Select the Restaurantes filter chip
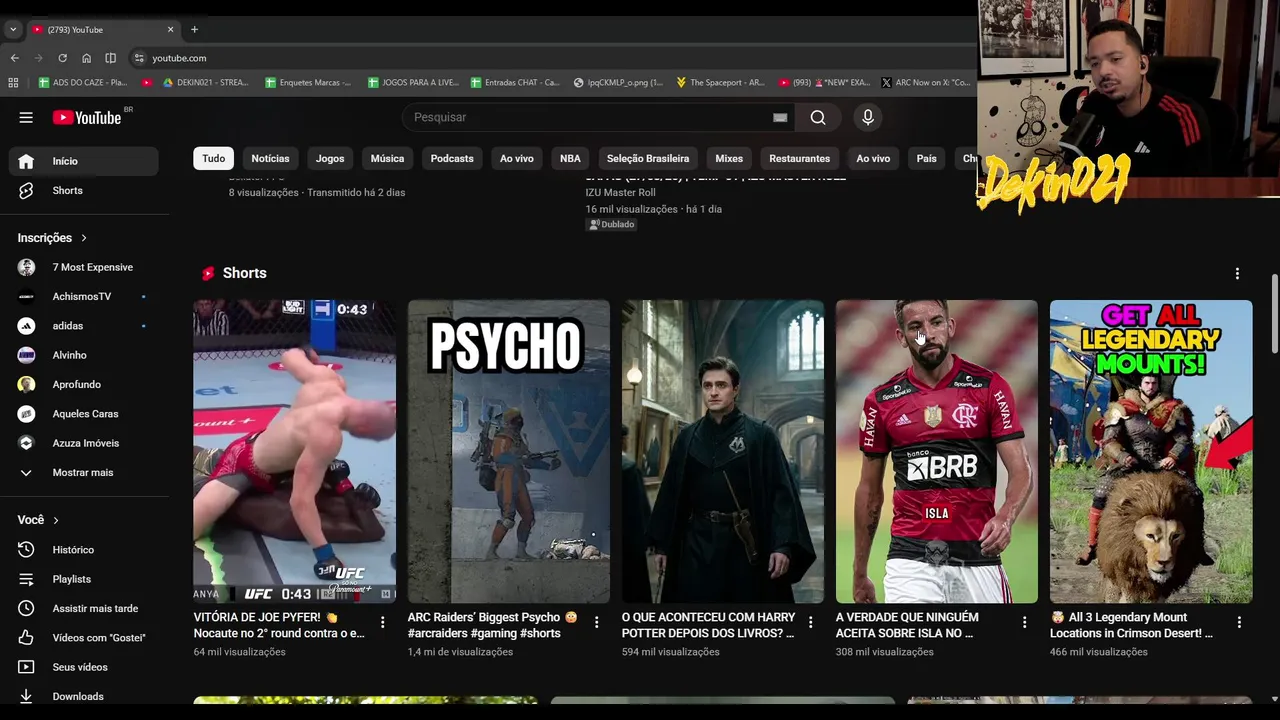 (799, 158)
